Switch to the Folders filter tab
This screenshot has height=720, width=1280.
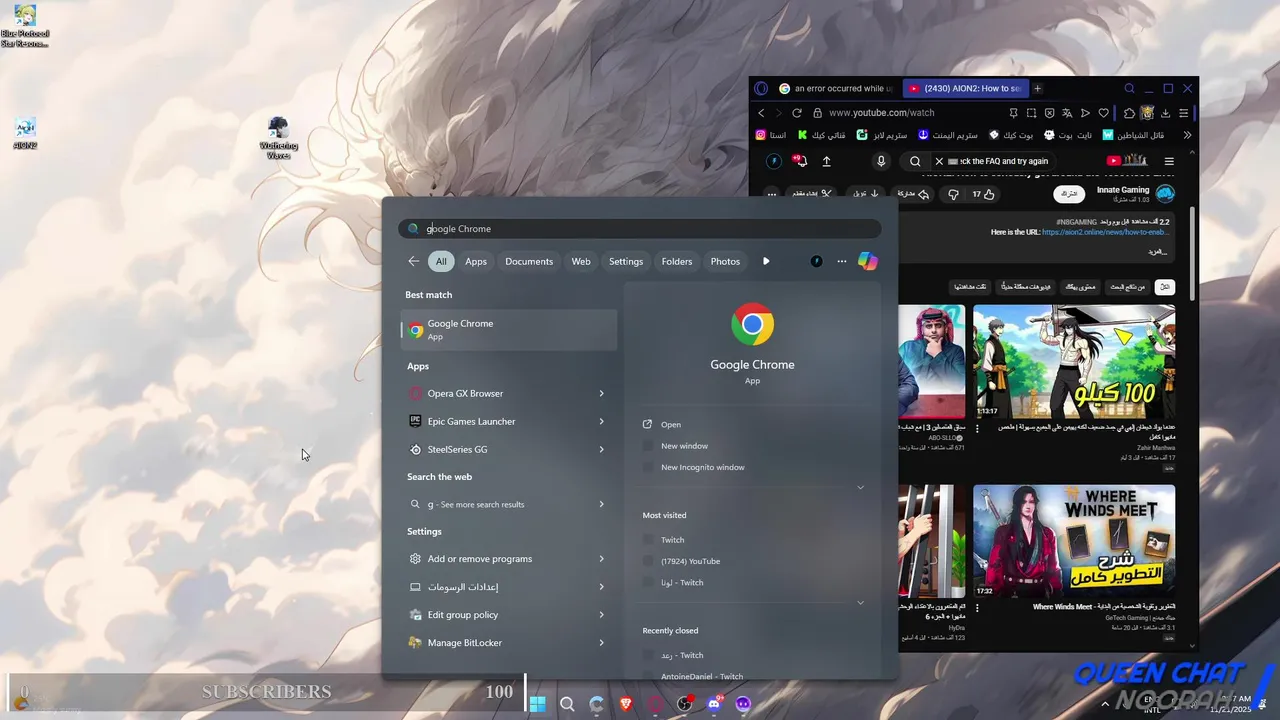677,261
